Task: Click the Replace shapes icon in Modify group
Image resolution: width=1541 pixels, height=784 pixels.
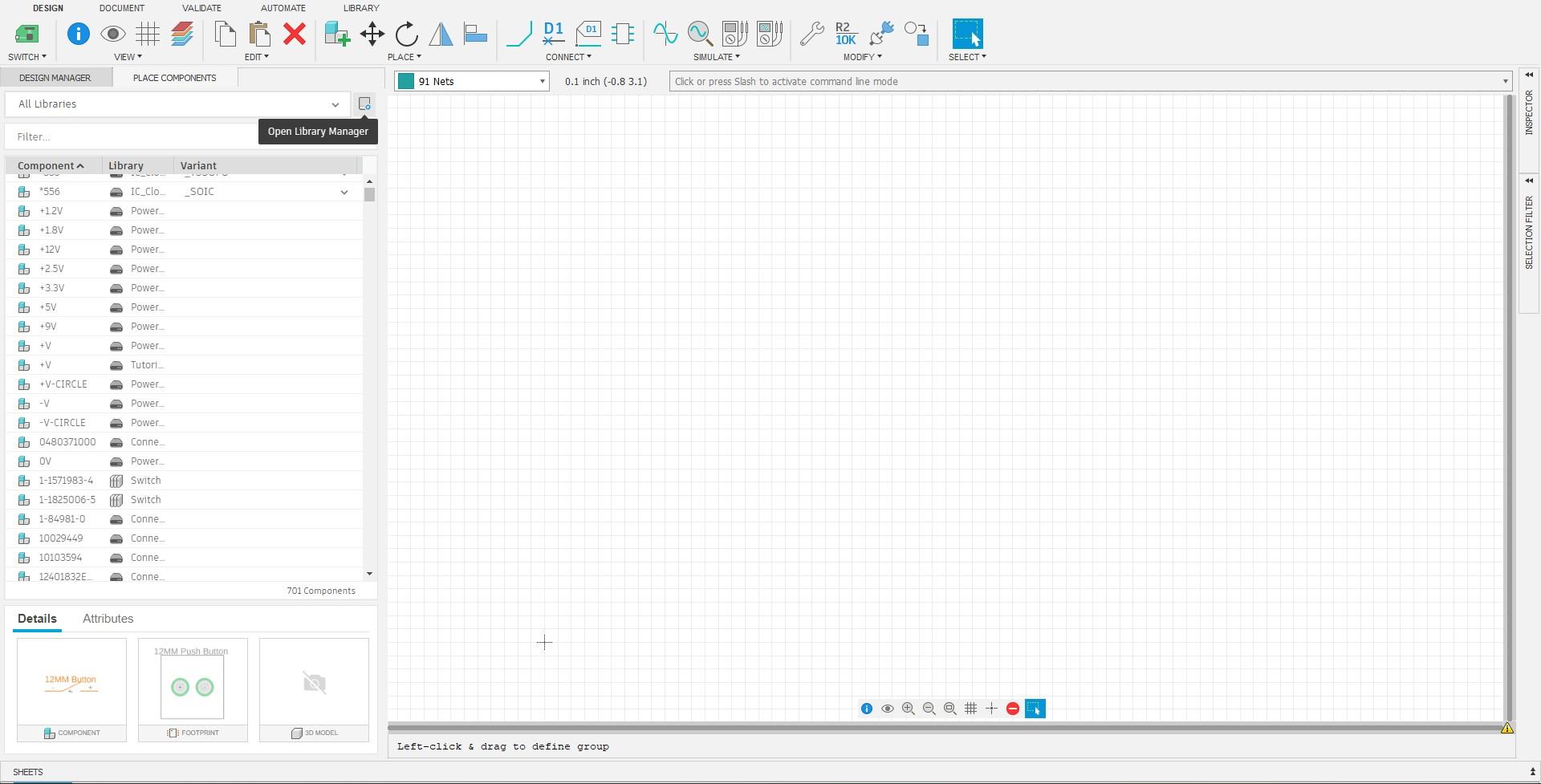Action: click(x=917, y=34)
